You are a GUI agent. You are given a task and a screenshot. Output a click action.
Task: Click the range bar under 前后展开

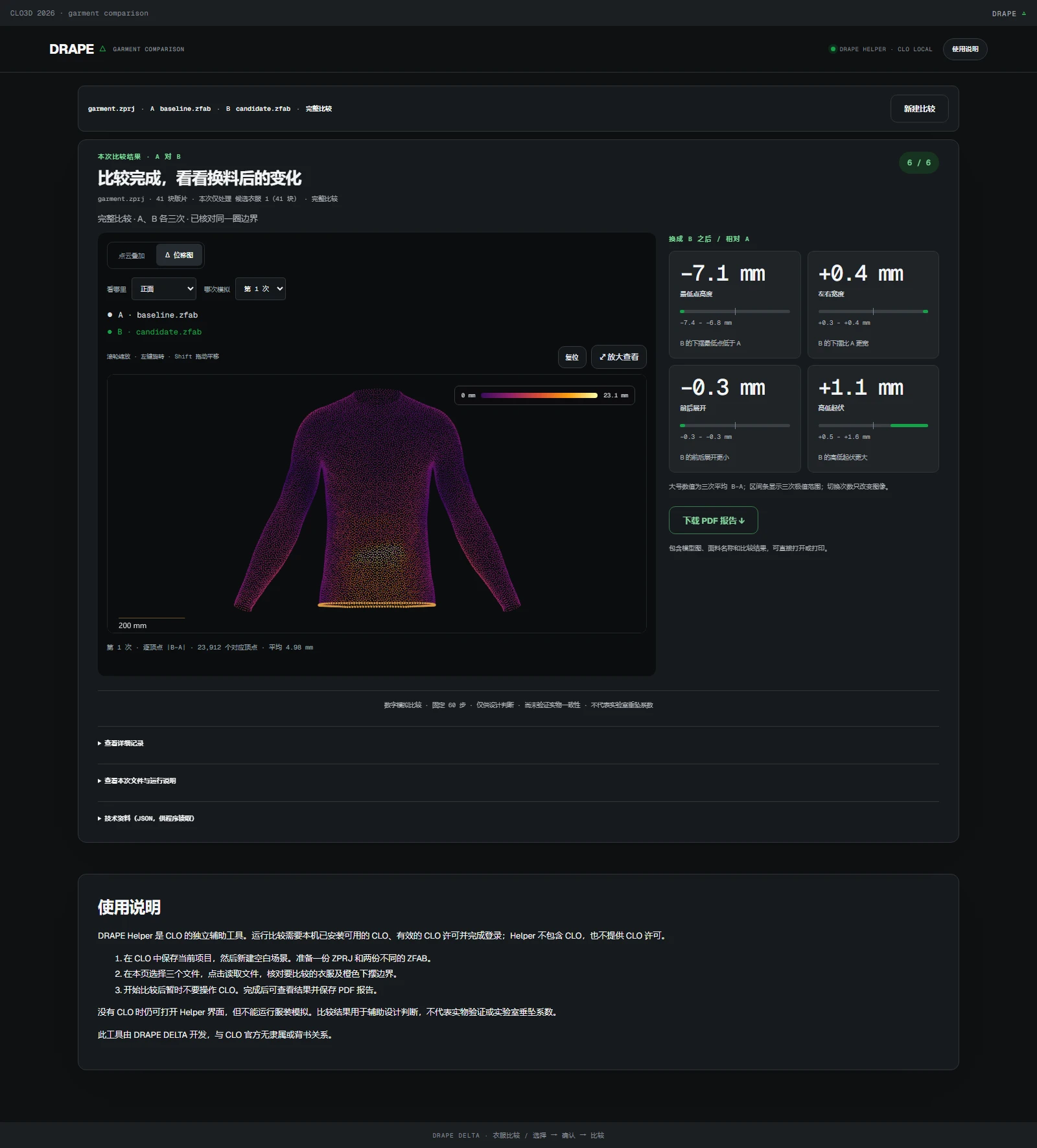[x=735, y=426]
